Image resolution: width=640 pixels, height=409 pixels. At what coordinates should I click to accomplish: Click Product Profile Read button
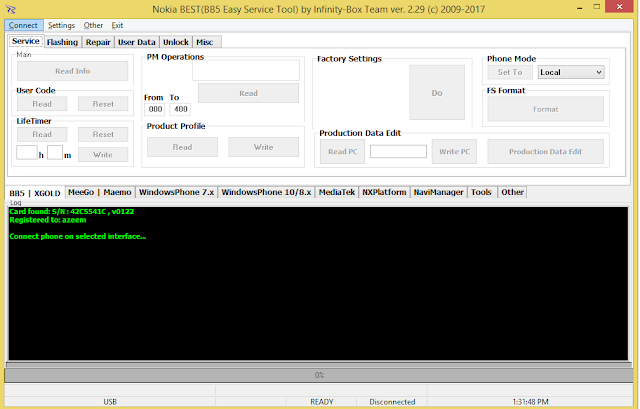point(182,147)
